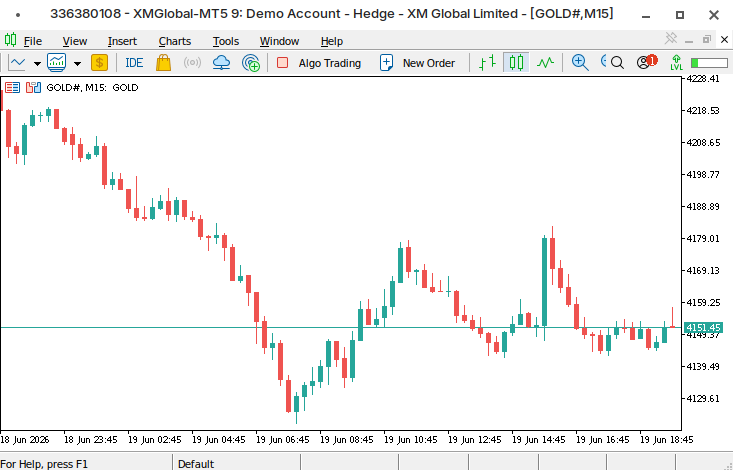The width and height of the screenshot is (733, 470).
Task: Click the 4139.49 price scale value
Action: click(703, 367)
